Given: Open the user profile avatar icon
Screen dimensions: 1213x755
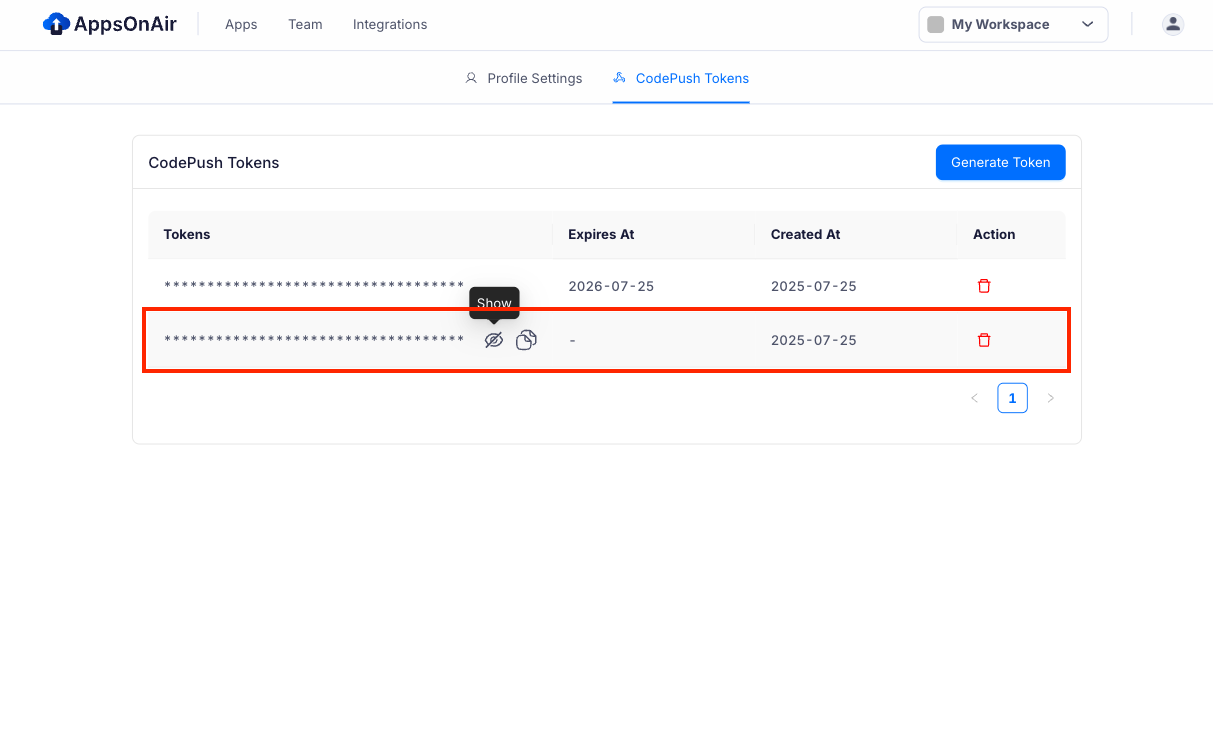Looking at the screenshot, I should coord(1173,25).
